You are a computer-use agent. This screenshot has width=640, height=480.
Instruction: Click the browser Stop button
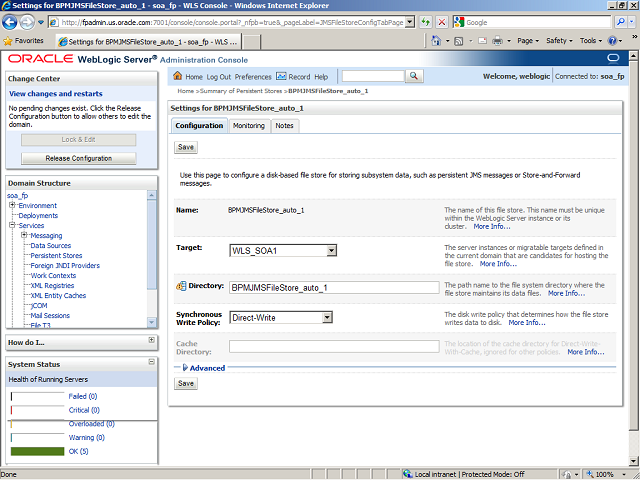tap(443, 22)
